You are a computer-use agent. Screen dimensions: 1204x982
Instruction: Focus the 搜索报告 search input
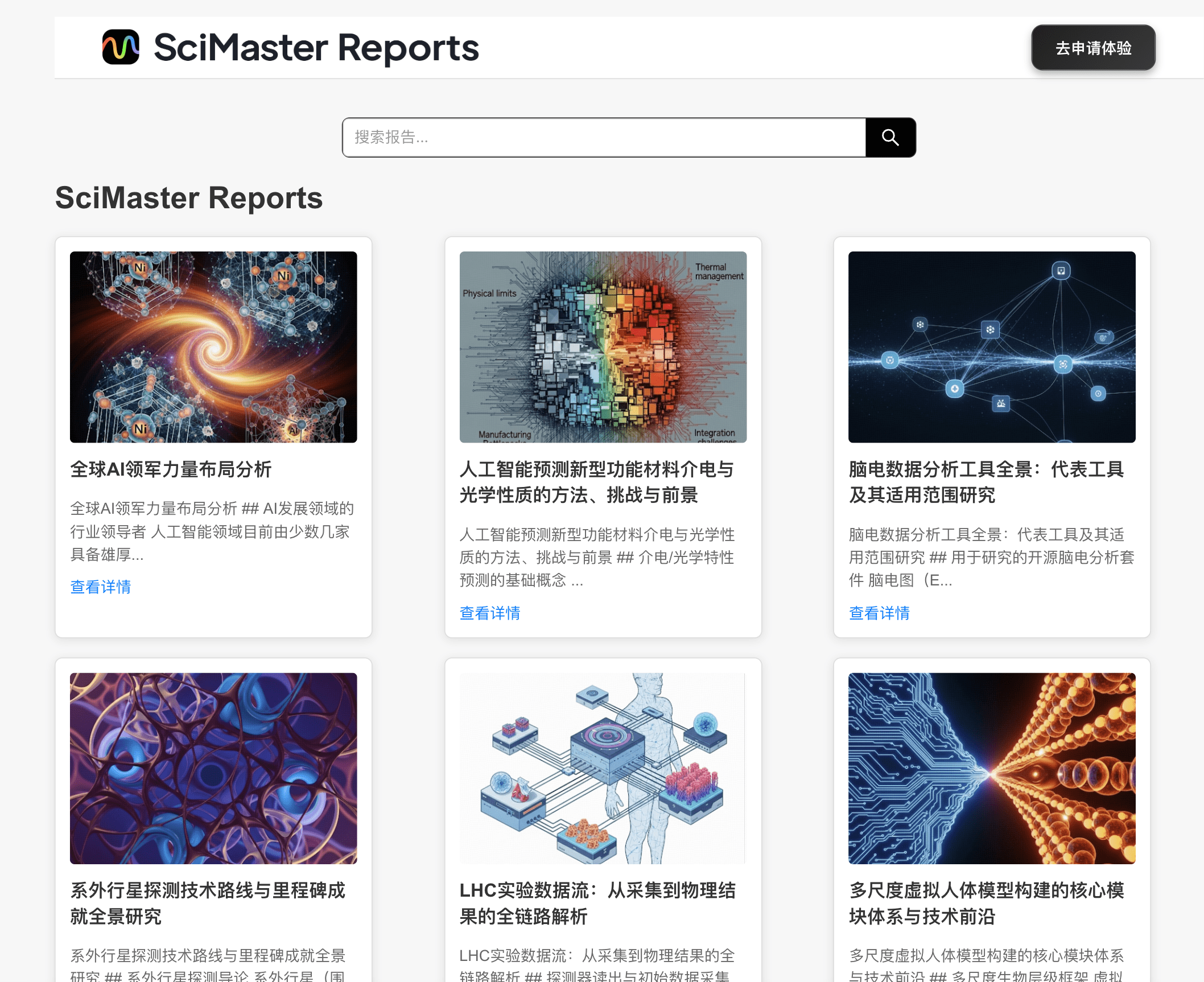(604, 138)
